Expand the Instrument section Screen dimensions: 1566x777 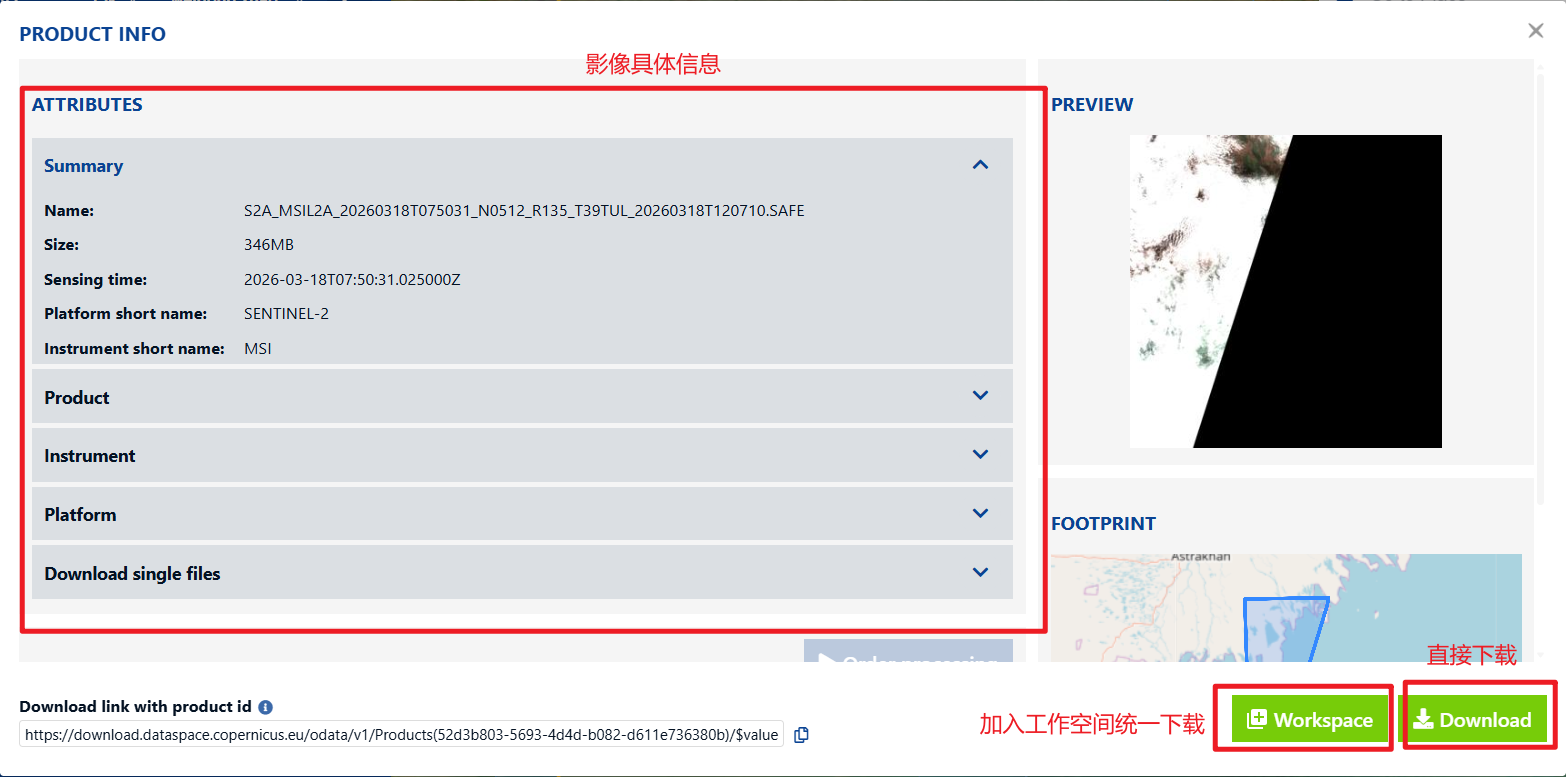coord(522,455)
